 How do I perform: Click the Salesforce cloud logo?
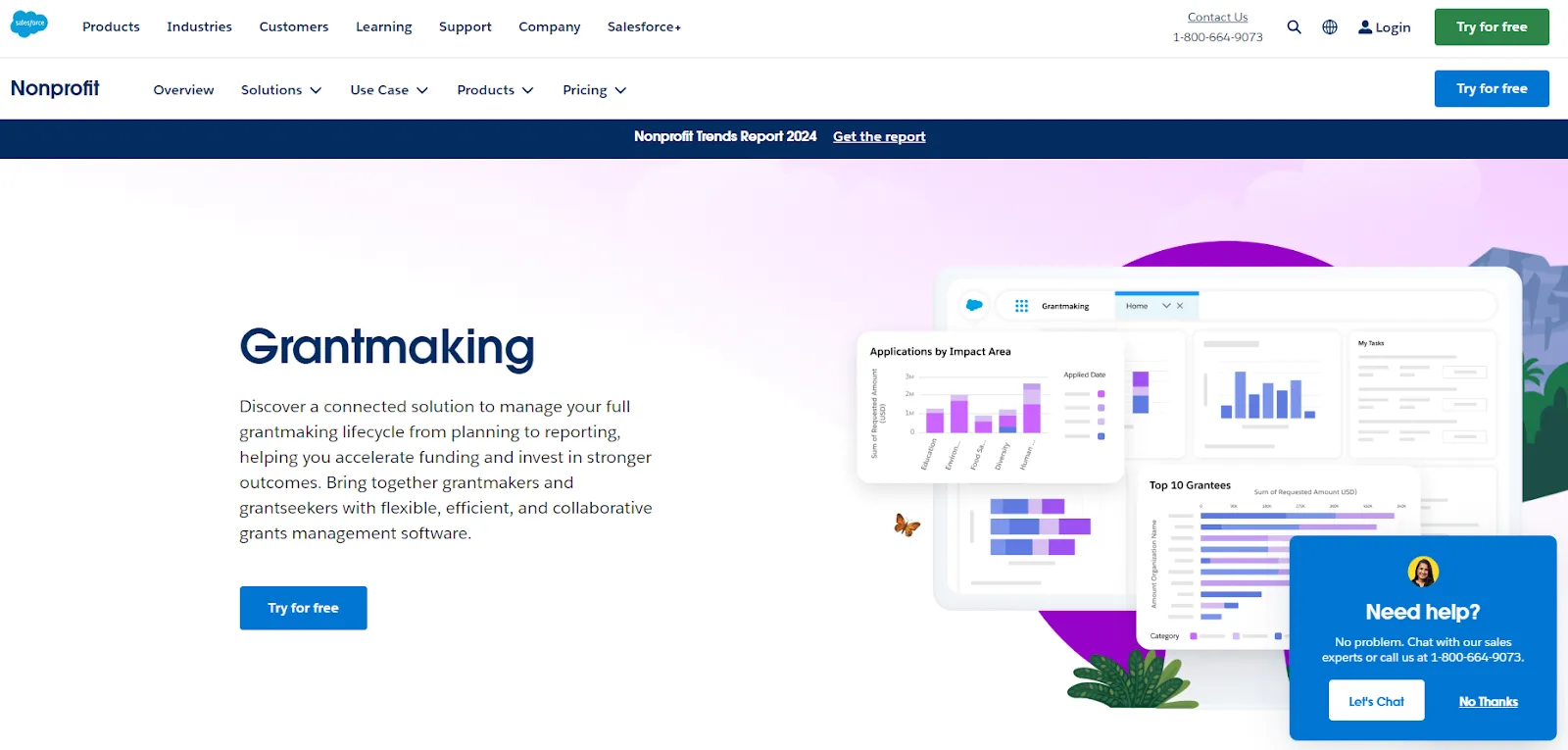[x=28, y=25]
